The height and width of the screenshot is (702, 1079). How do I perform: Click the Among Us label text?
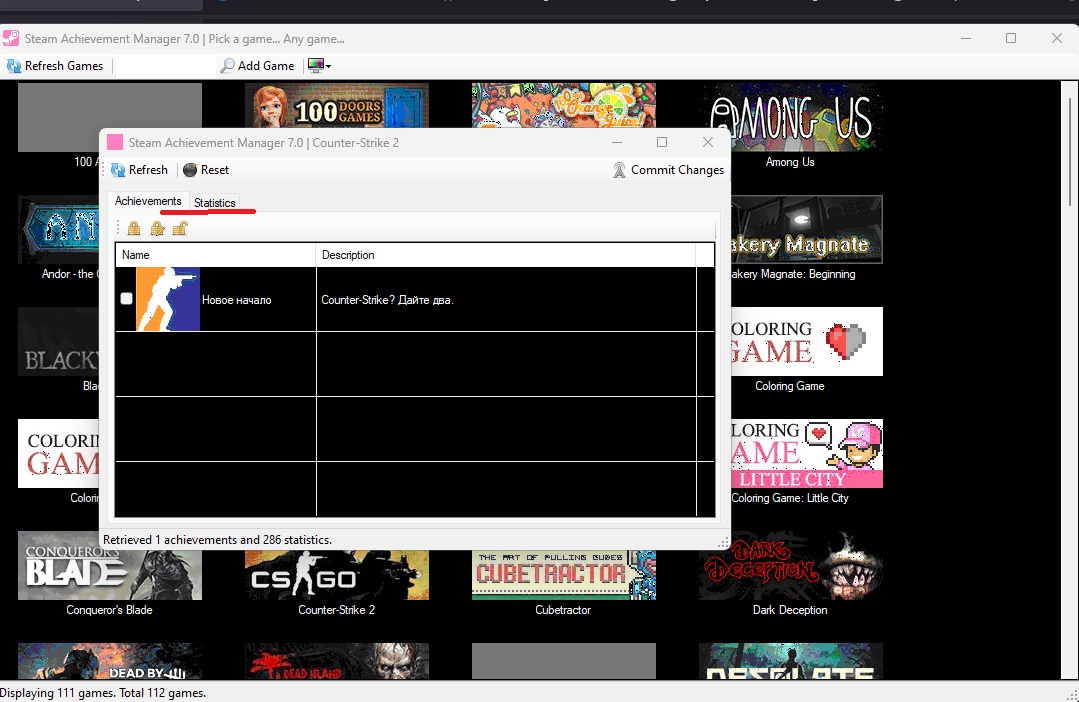pos(790,162)
